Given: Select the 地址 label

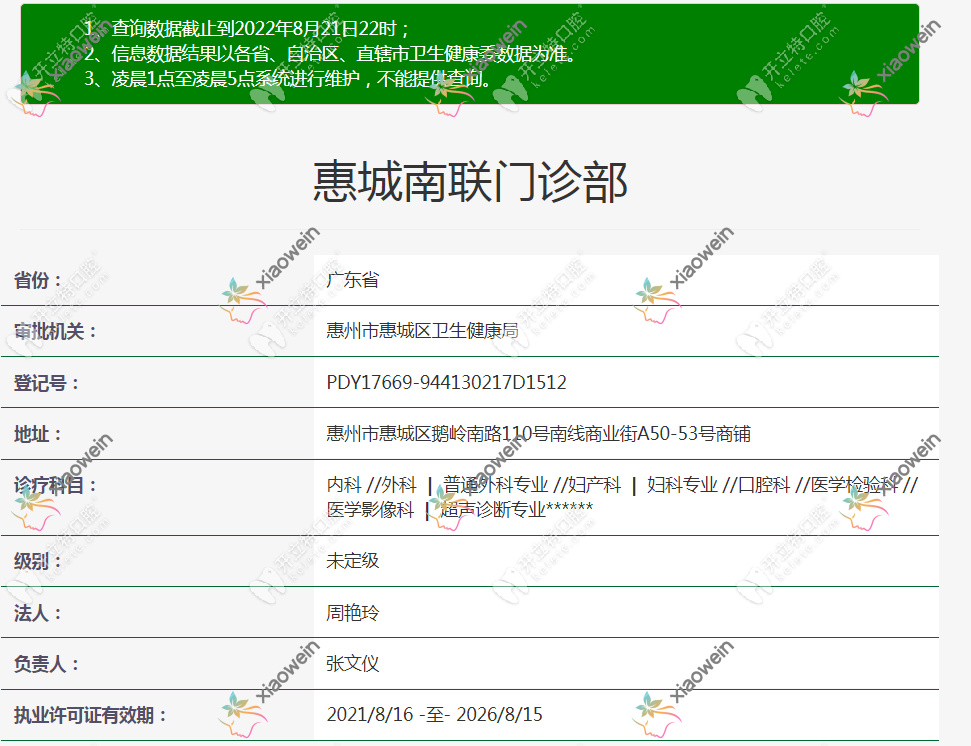Looking at the screenshot, I should [38, 434].
